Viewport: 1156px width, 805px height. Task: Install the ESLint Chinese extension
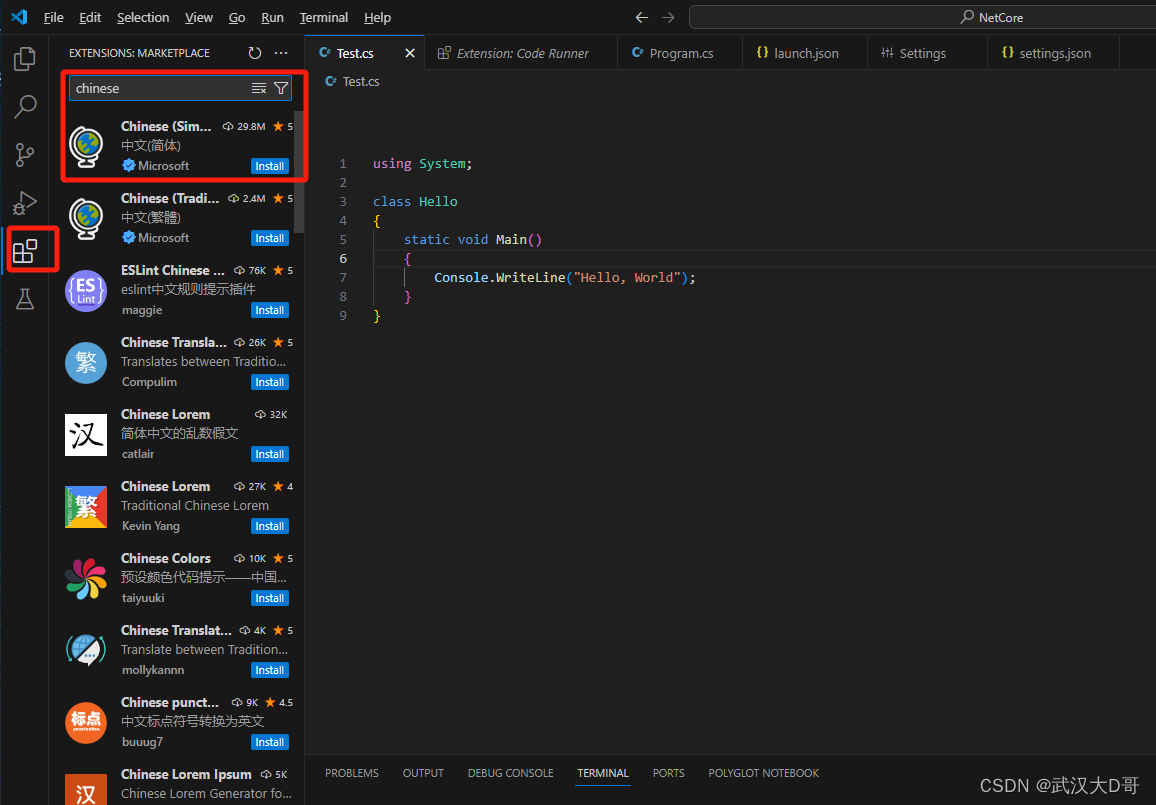coord(270,310)
